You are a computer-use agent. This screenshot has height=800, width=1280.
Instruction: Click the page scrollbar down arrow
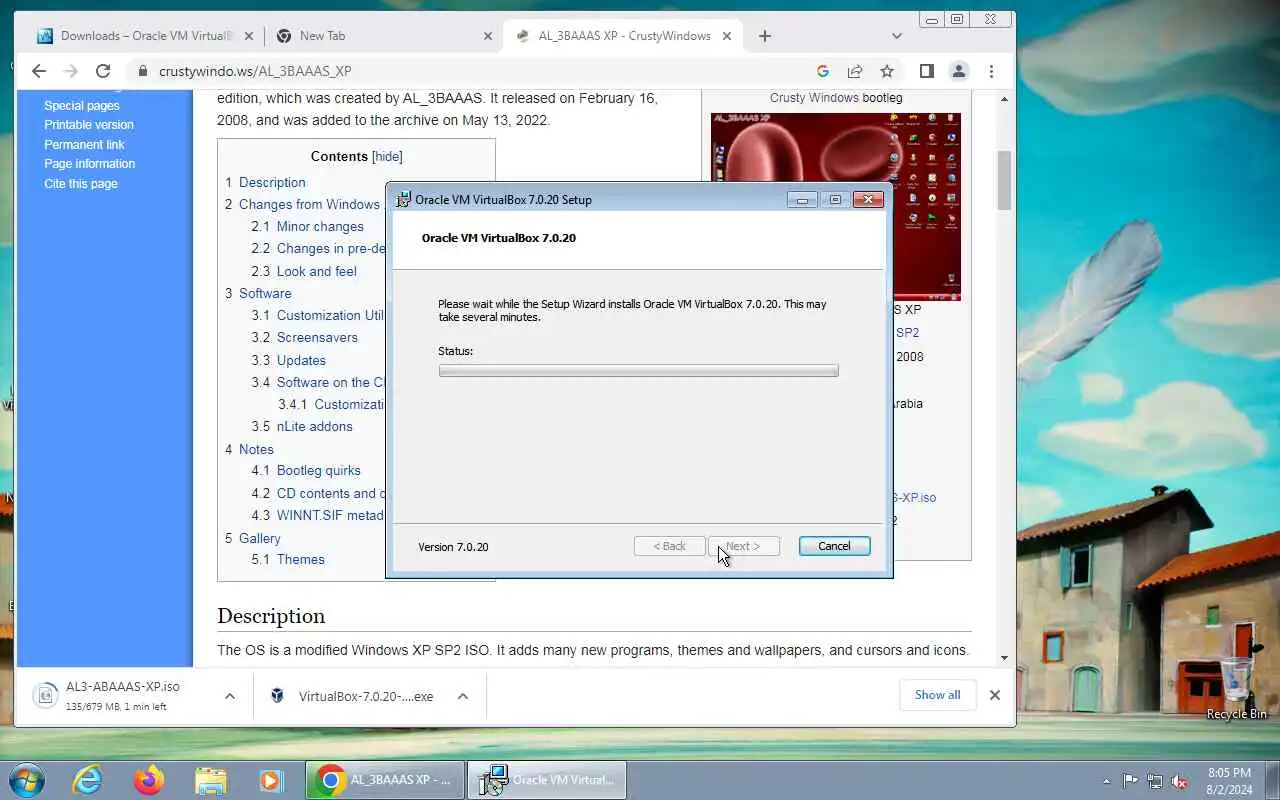[x=1004, y=659]
